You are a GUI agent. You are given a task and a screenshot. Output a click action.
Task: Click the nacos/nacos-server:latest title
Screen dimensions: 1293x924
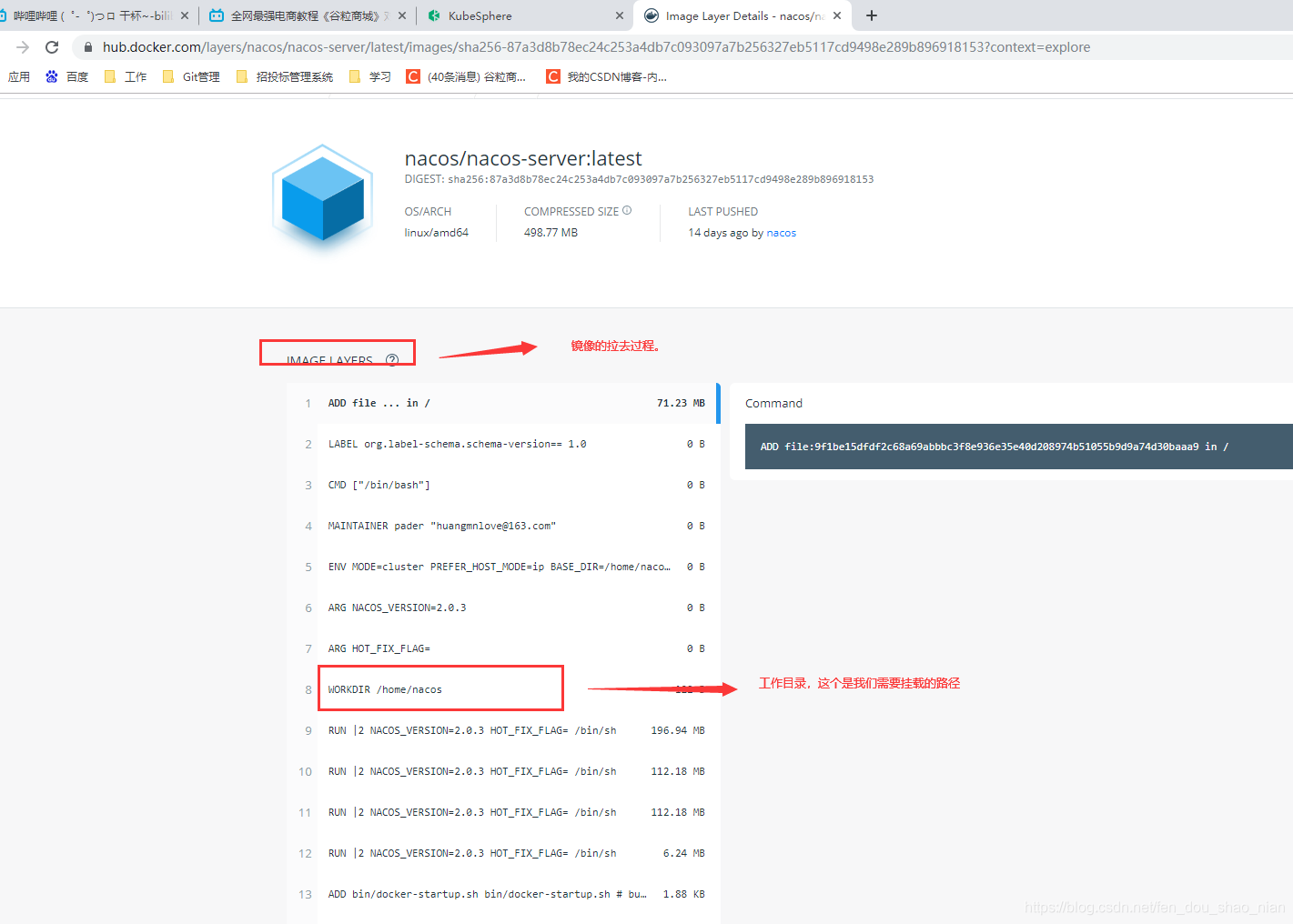523,158
